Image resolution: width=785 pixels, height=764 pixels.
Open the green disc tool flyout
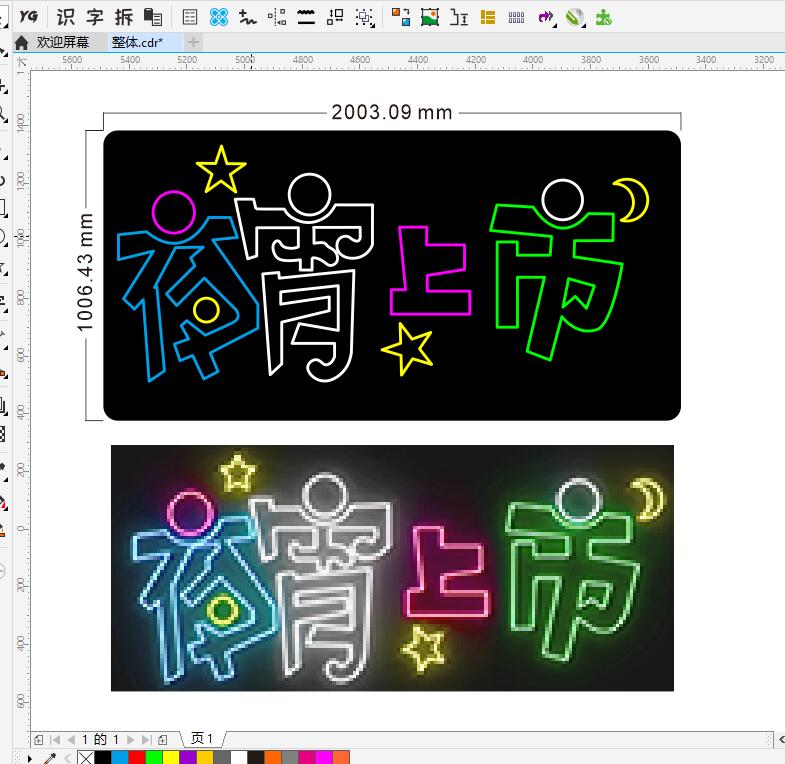(x=575, y=18)
